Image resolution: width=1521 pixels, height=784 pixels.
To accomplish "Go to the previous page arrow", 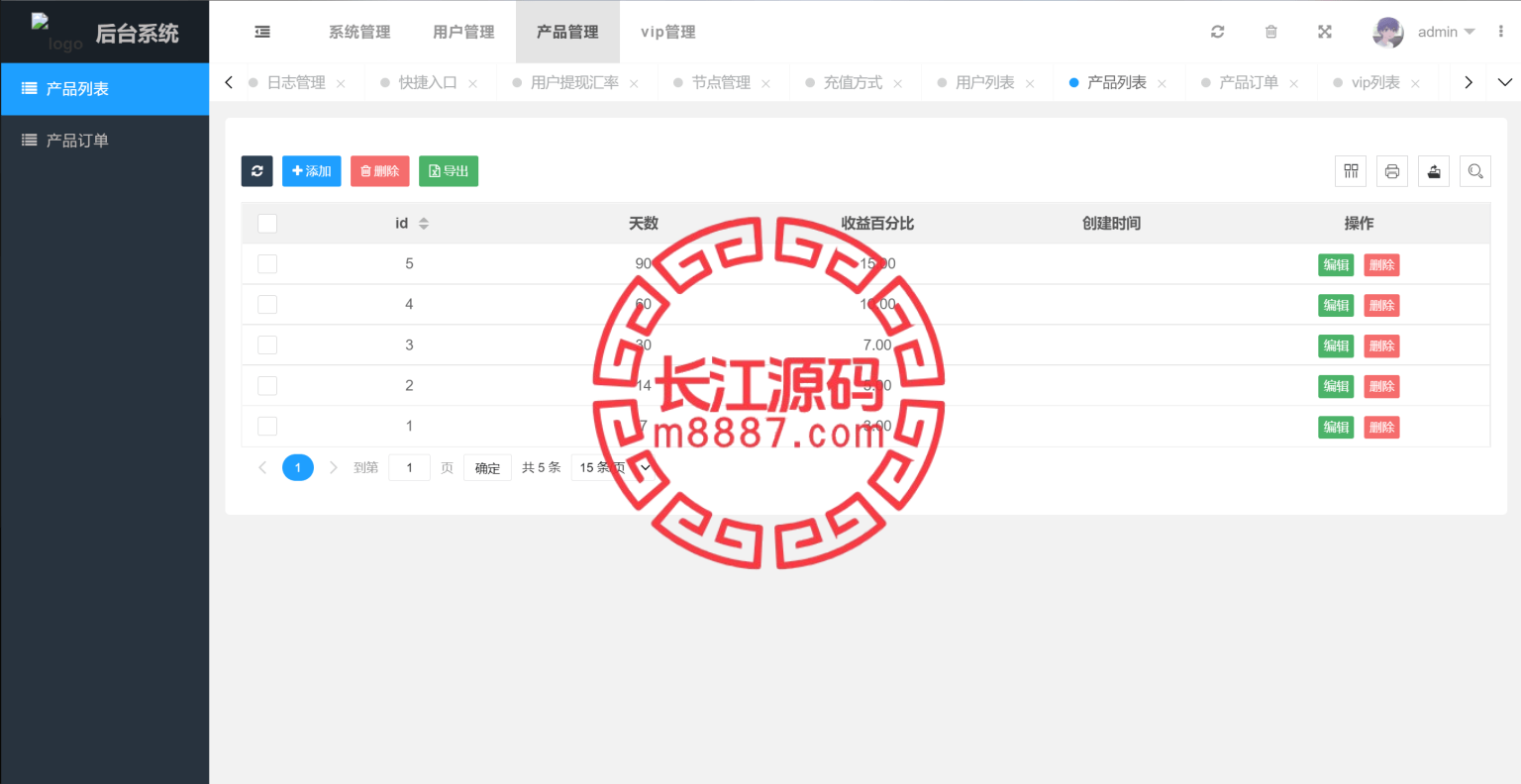I will tap(262, 467).
